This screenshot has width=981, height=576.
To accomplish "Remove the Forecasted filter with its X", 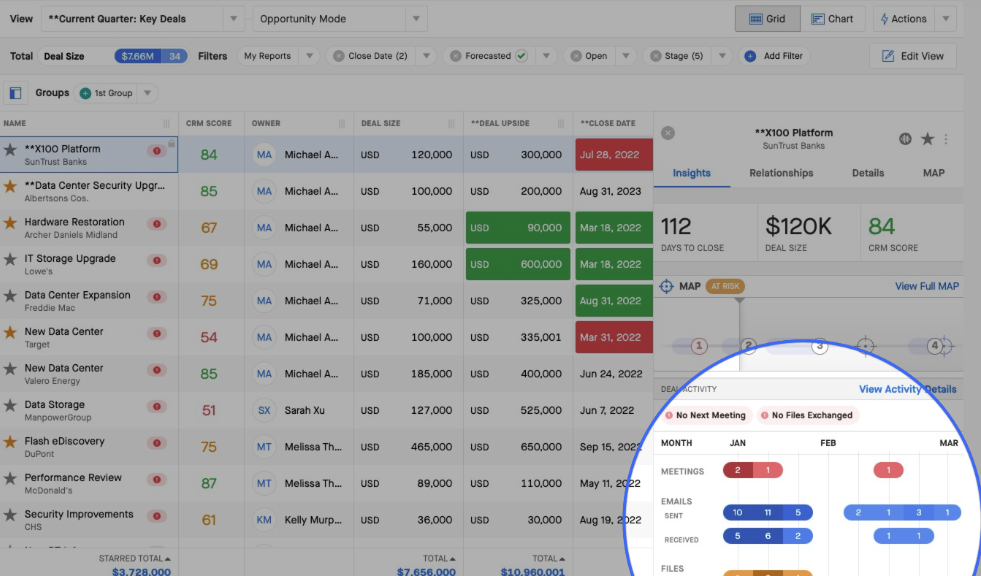I will (455, 56).
